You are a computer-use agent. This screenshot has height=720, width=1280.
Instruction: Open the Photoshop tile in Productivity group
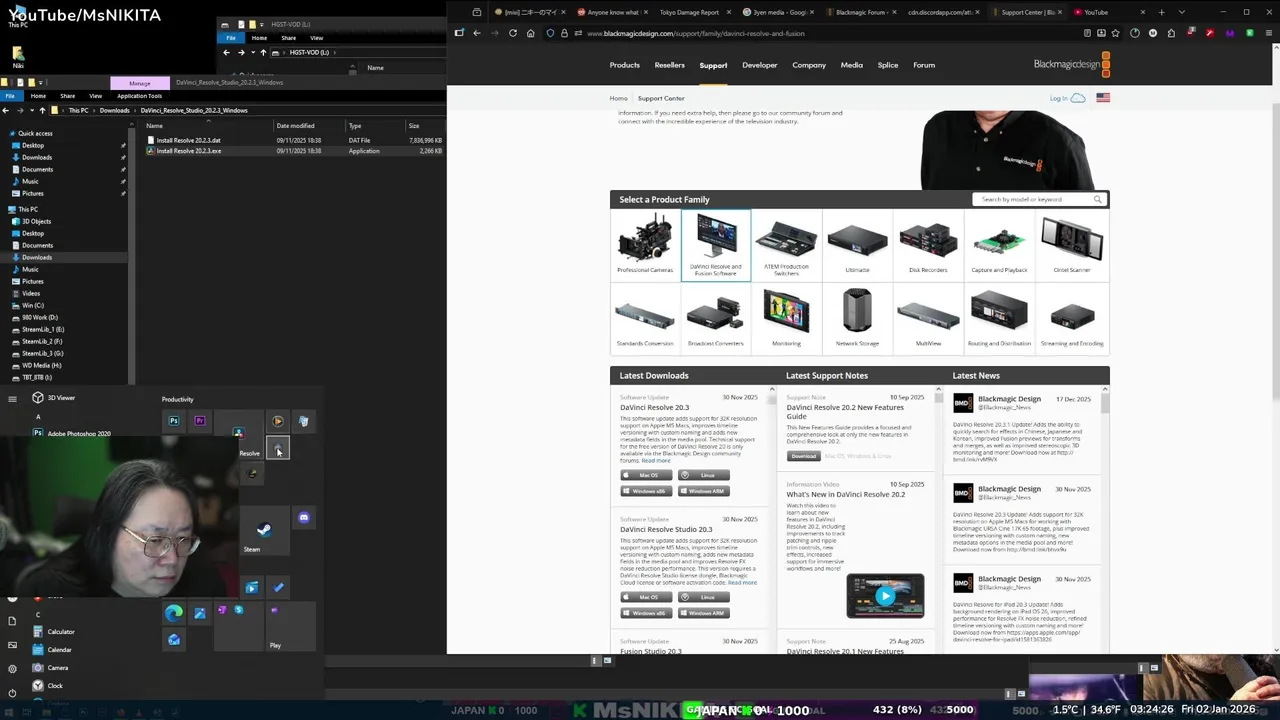point(174,421)
